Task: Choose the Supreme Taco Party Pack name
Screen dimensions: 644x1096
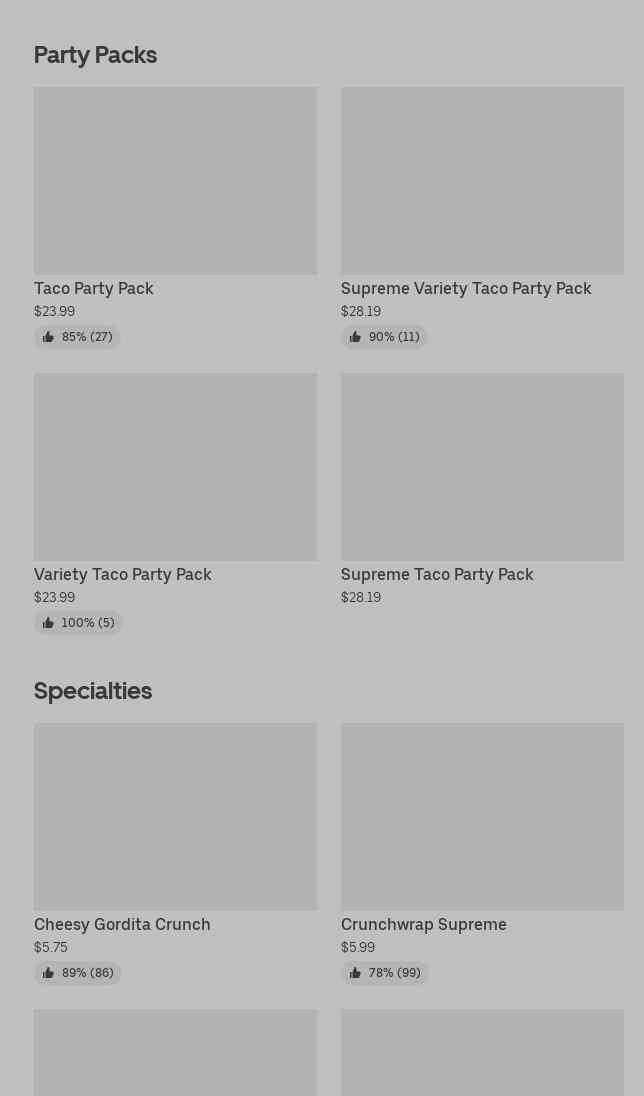Action: click(437, 574)
